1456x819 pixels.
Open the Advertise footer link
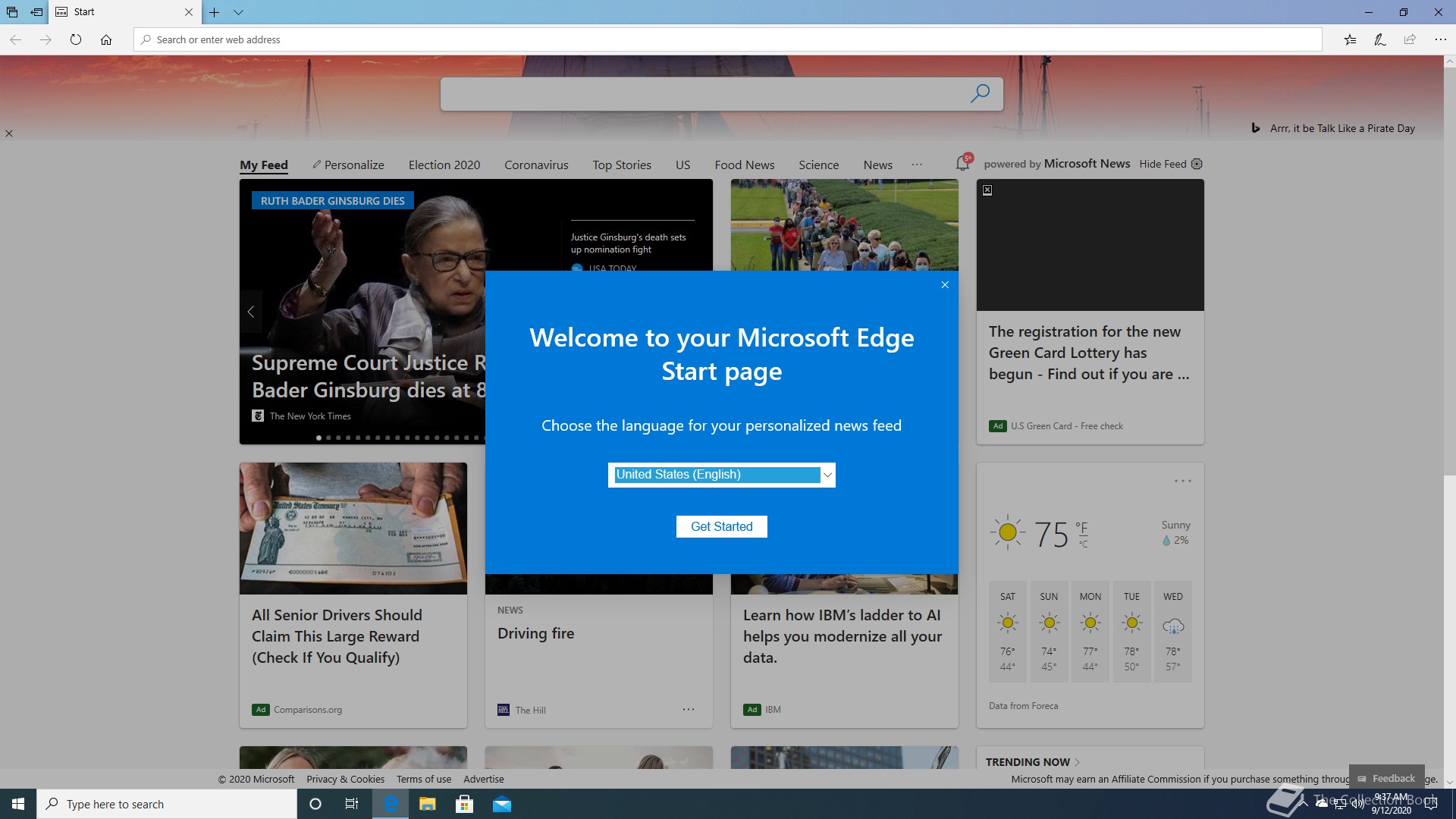click(484, 779)
